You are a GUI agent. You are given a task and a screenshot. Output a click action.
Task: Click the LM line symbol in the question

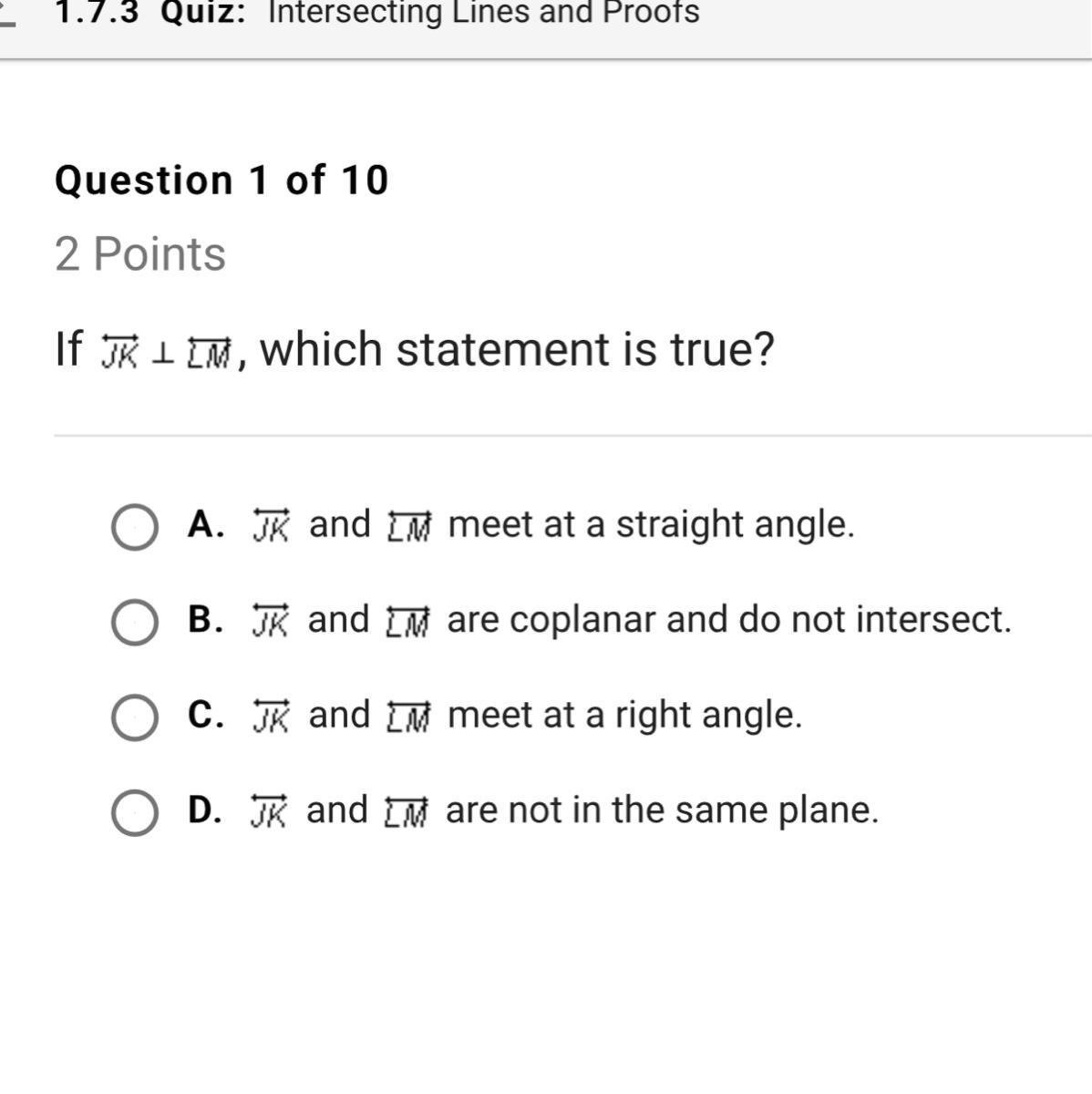(x=209, y=353)
